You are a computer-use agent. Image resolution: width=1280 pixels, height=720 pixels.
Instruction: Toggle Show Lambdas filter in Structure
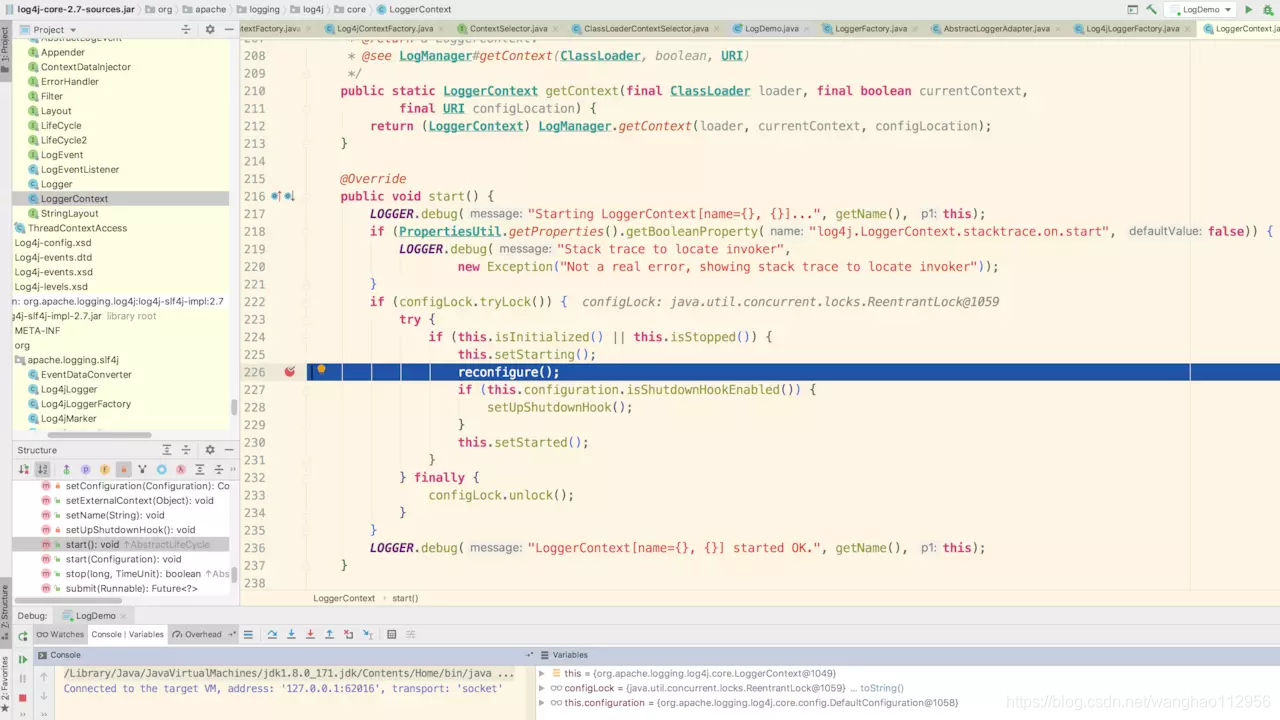pos(181,469)
